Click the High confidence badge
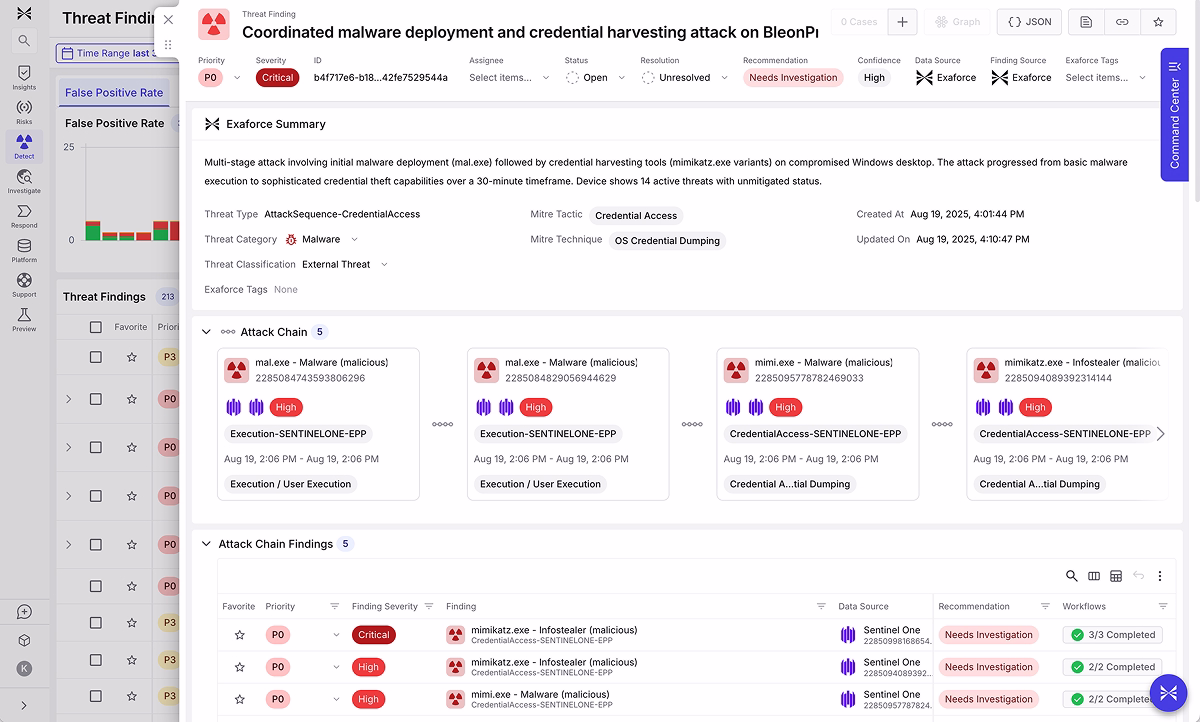The height and width of the screenshot is (722, 1200). click(874, 77)
